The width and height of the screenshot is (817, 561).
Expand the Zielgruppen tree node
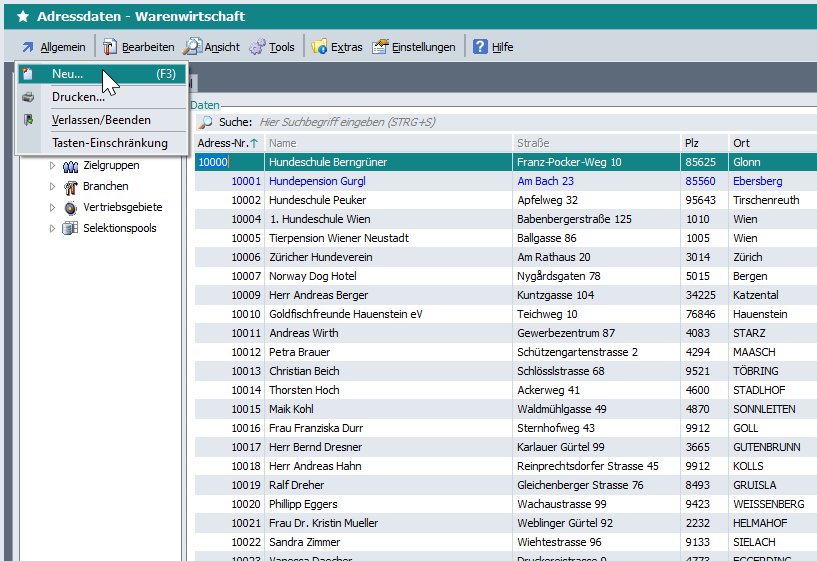53,166
